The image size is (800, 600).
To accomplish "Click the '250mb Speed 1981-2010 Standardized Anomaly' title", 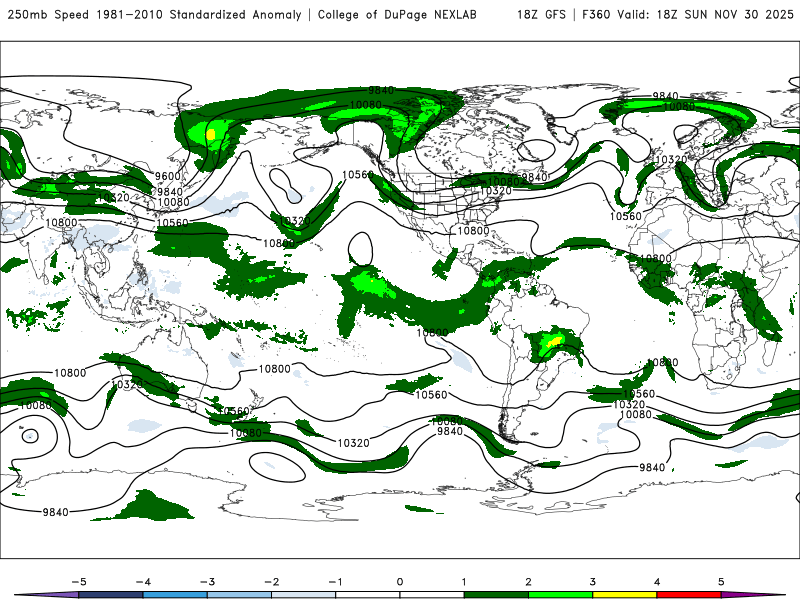I will [154, 15].
